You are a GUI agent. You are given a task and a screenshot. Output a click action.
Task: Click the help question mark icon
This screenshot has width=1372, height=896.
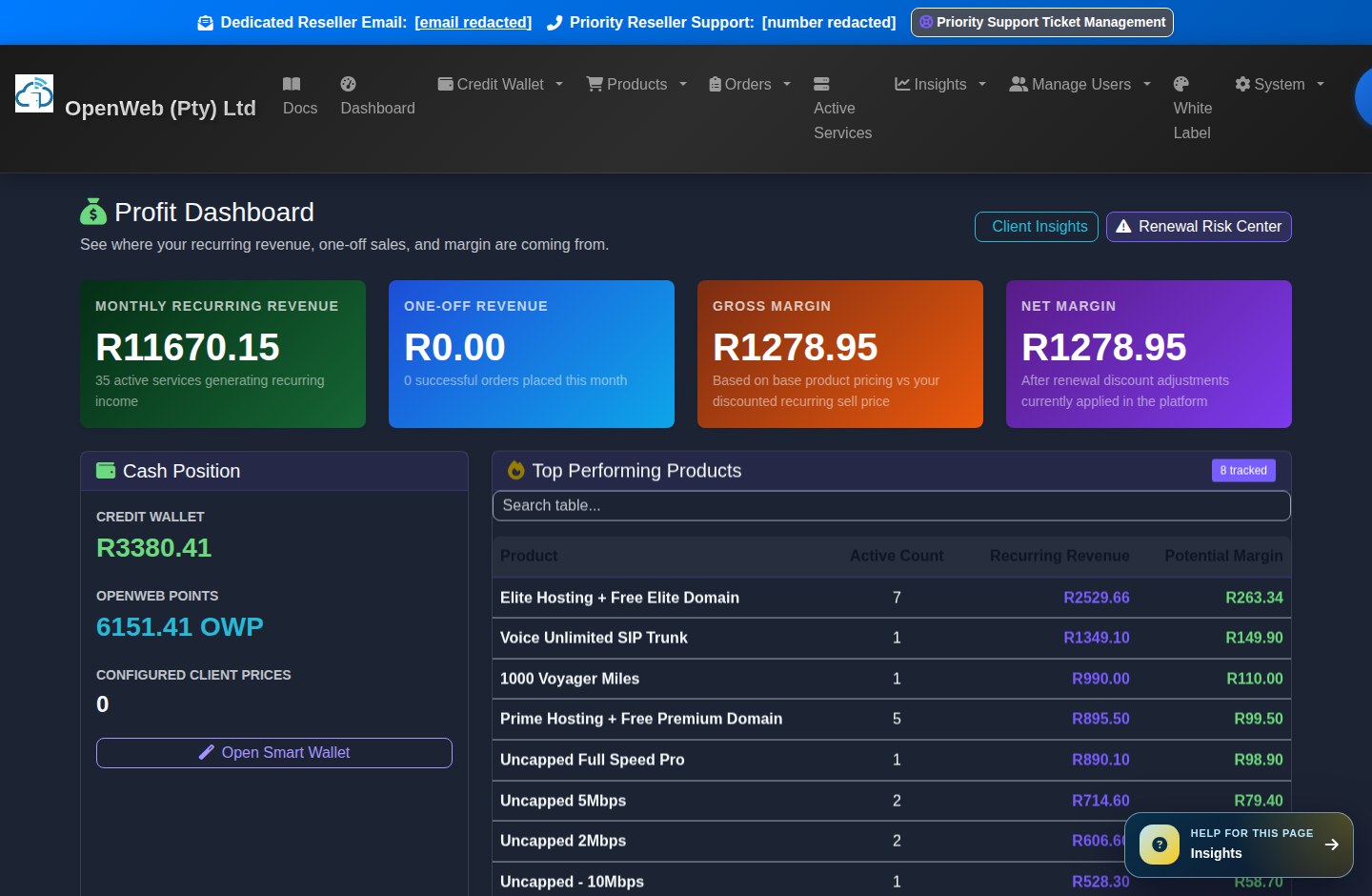click(x=1160, y=845)
